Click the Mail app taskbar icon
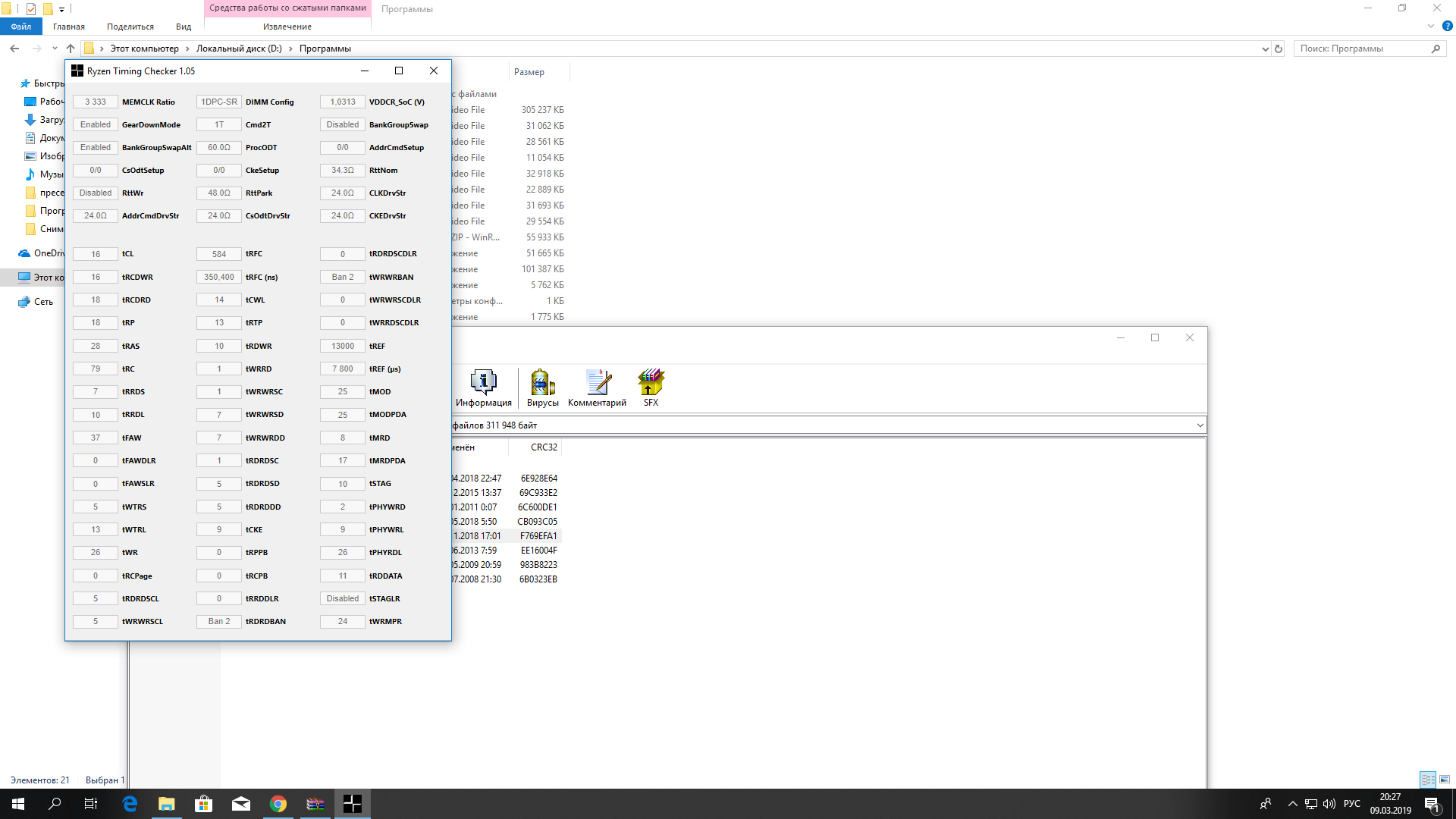Screen dimensions: 1456x819 tap(241, 804)
